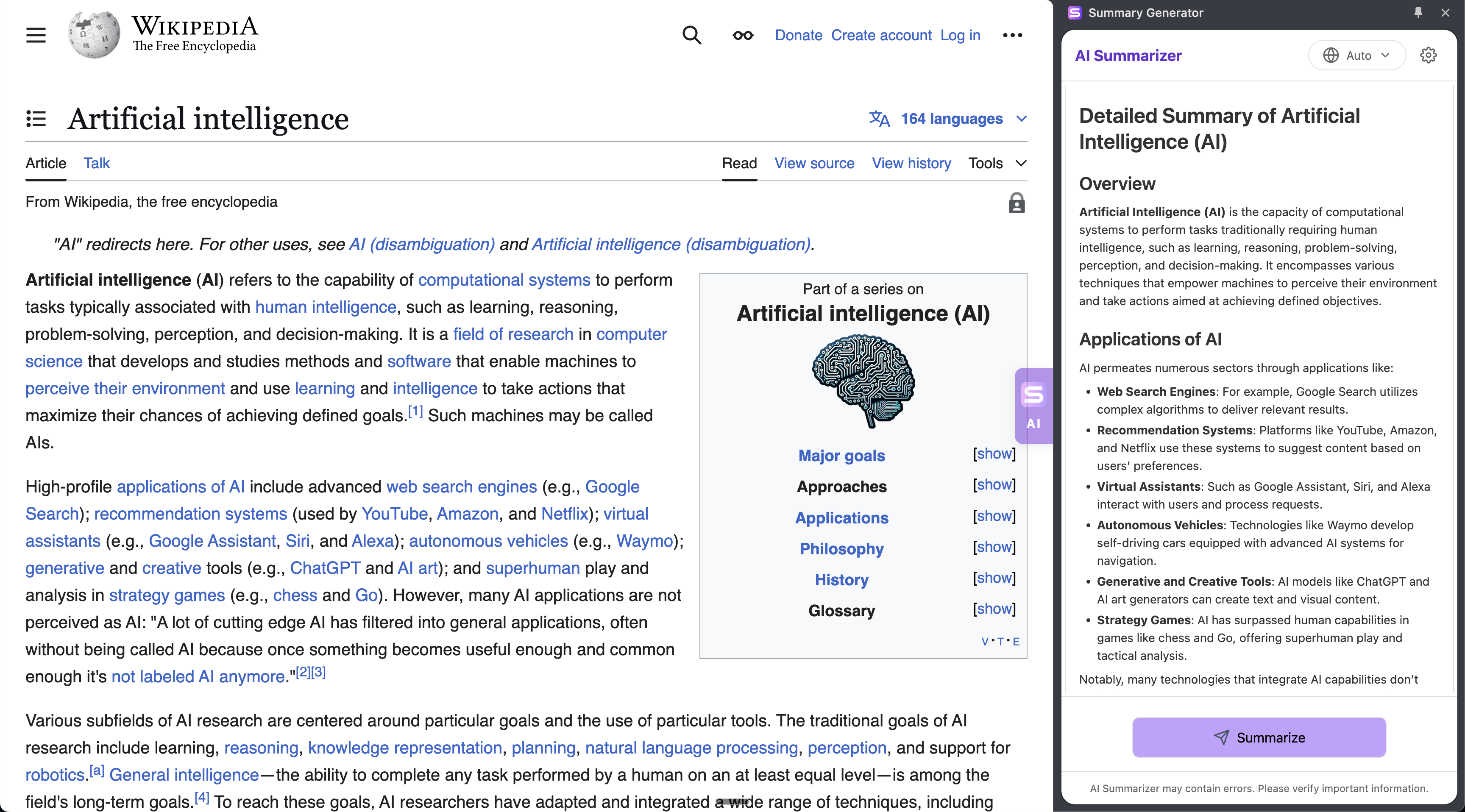Image resolution: width=1465 pixels, height=812 pixels.
Task: Open the table of contents icon
Action: point(36,119)
